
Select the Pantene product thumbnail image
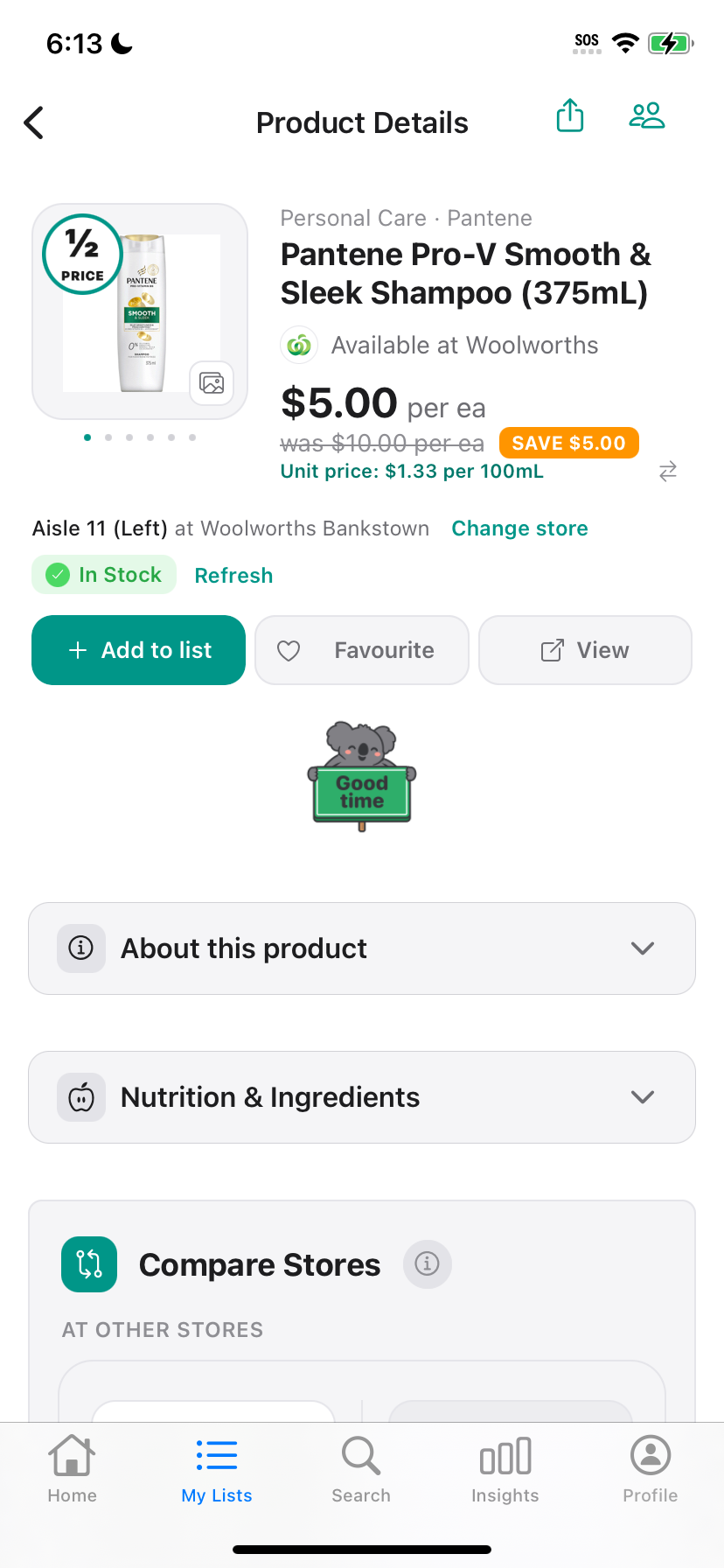[x=140, y=311]
